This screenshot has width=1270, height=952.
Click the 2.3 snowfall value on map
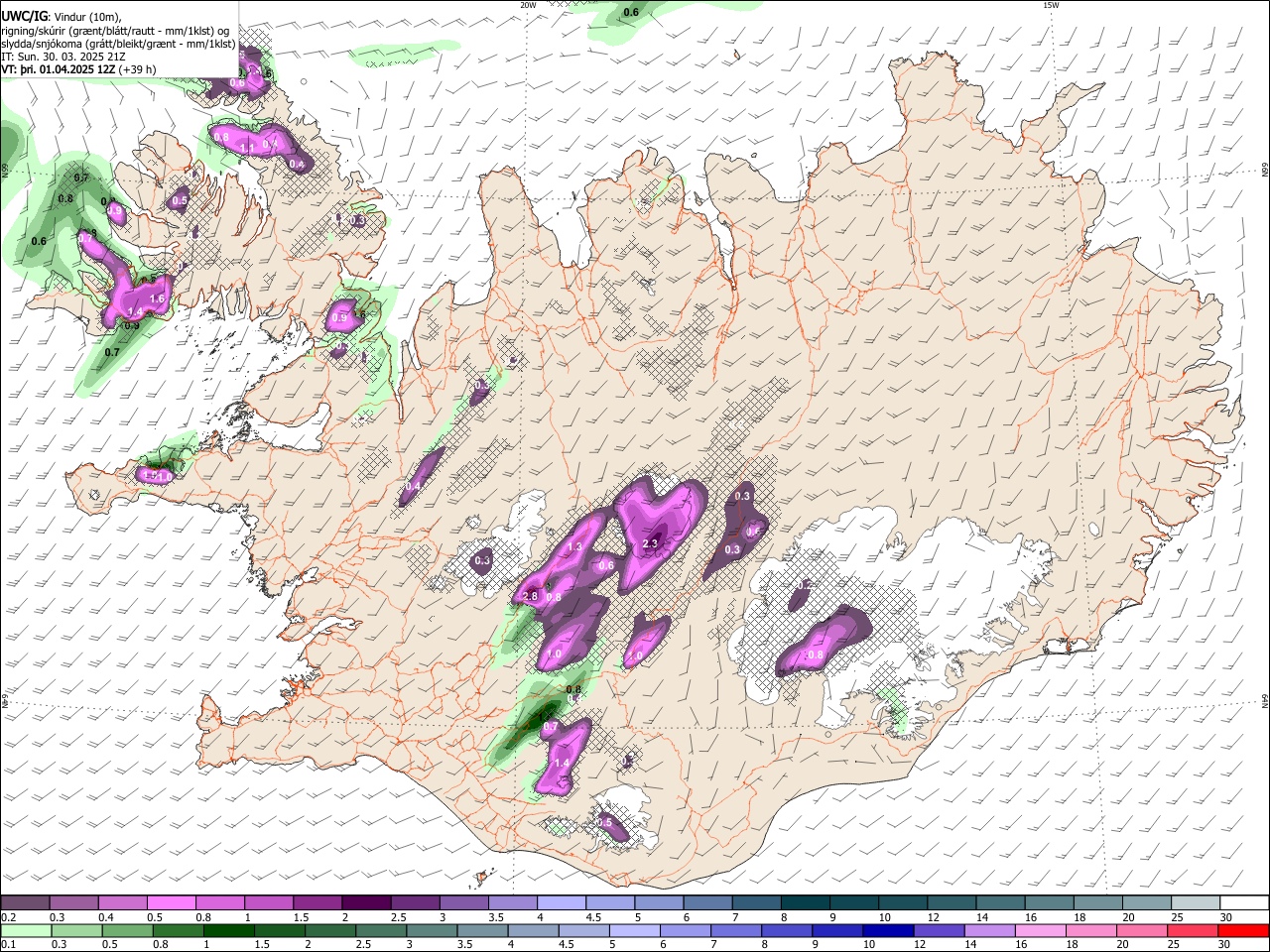(651, 543)
